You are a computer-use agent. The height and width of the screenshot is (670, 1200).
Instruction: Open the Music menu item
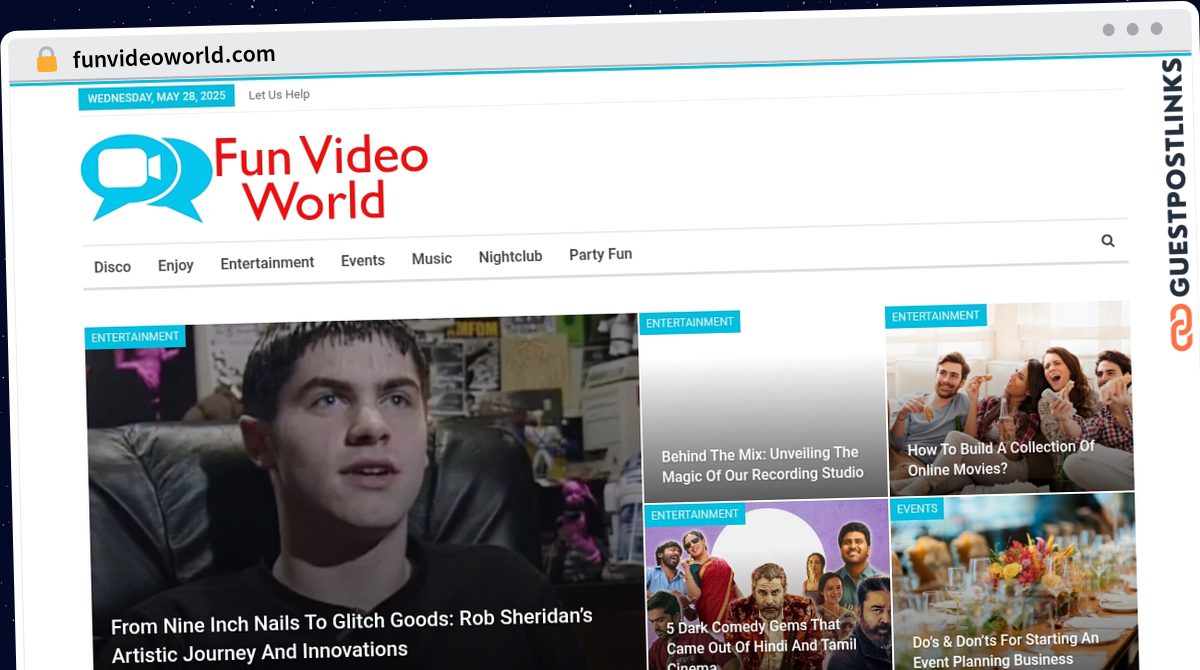click(432, 258)
